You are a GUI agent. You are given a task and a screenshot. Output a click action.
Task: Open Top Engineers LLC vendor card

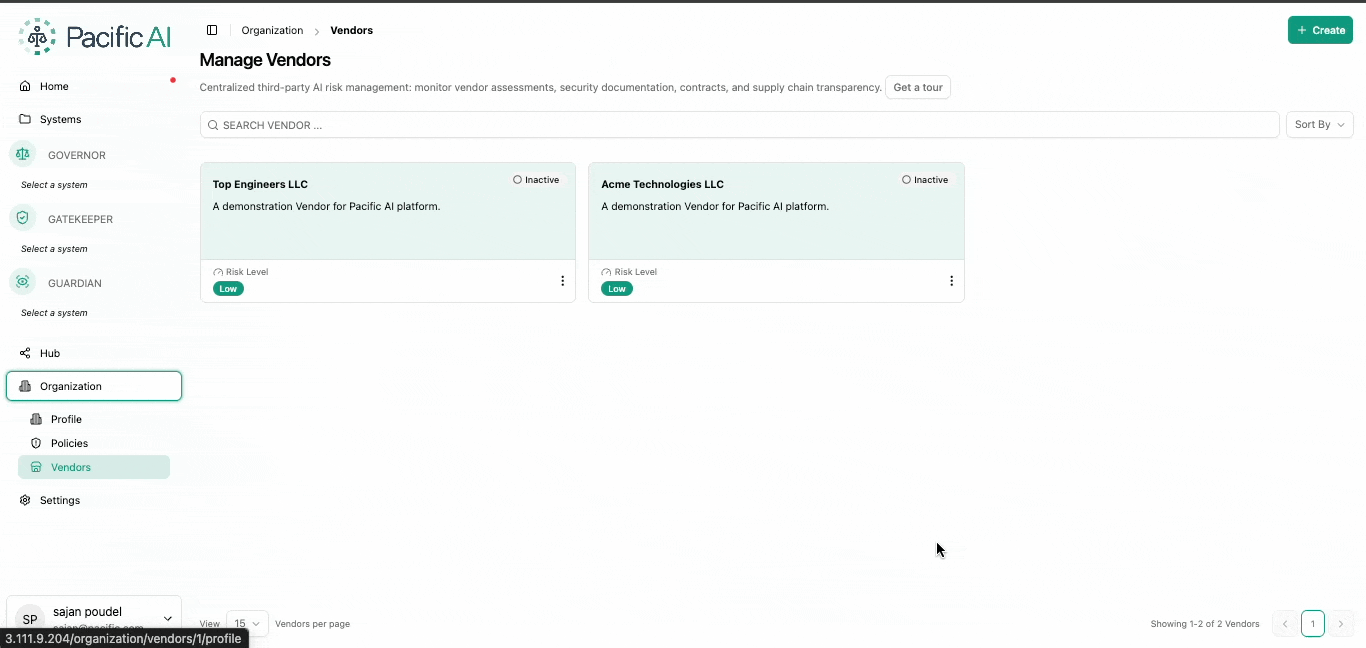coord(388,232)
